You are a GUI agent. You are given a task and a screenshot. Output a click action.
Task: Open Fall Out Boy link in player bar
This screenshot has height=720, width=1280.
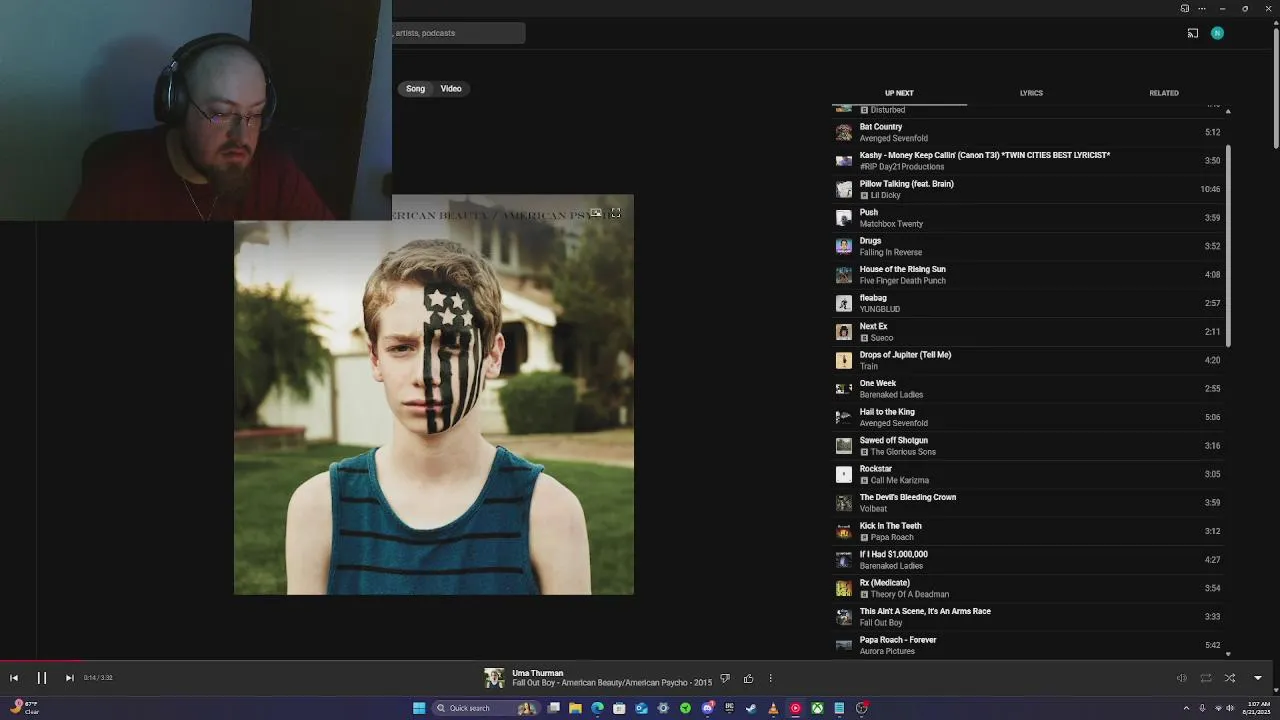534,683
